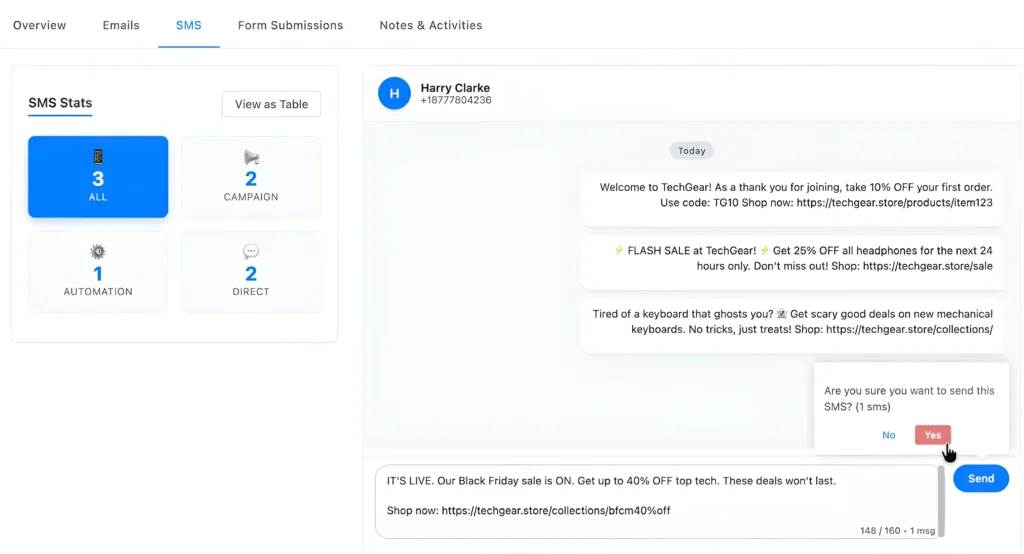Click Harry Clarke's avatar circle
Viewport: 1024px width, 554px height.
click(x=394, y=93)
